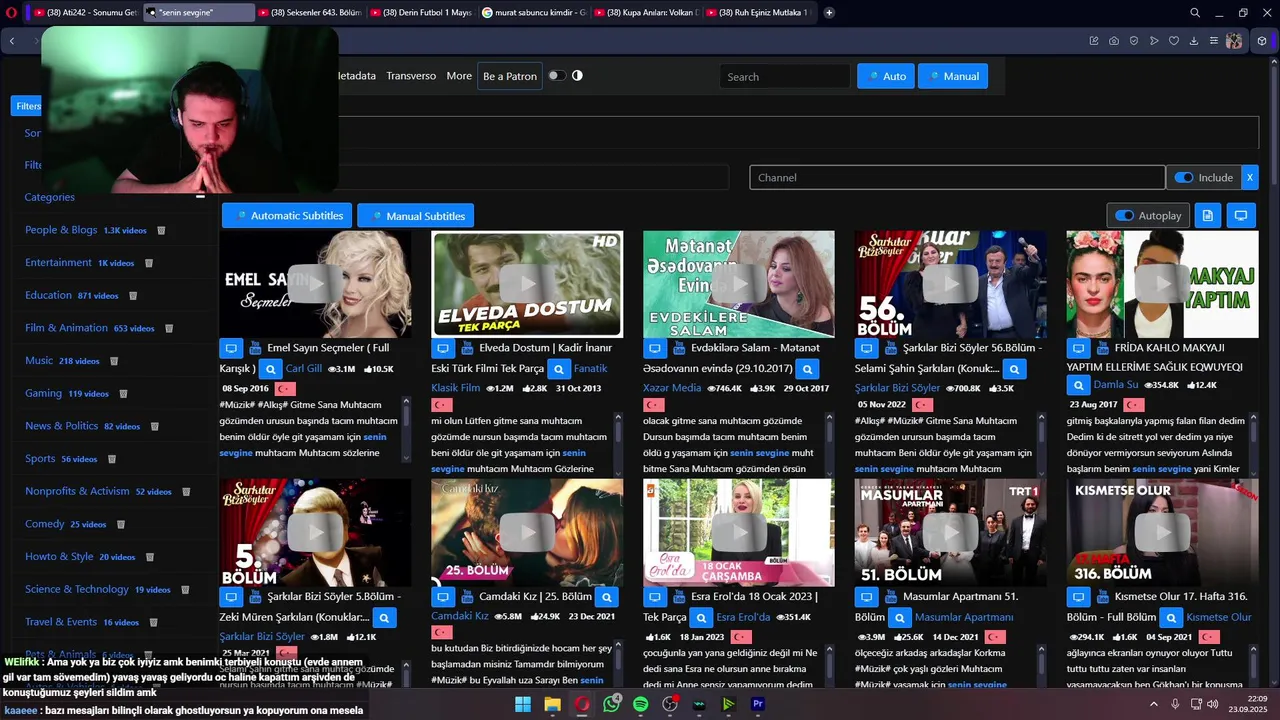Remove Entertainment category via trash icon
The height and width of the screenshot is (720, 1280).
(149, 263)
